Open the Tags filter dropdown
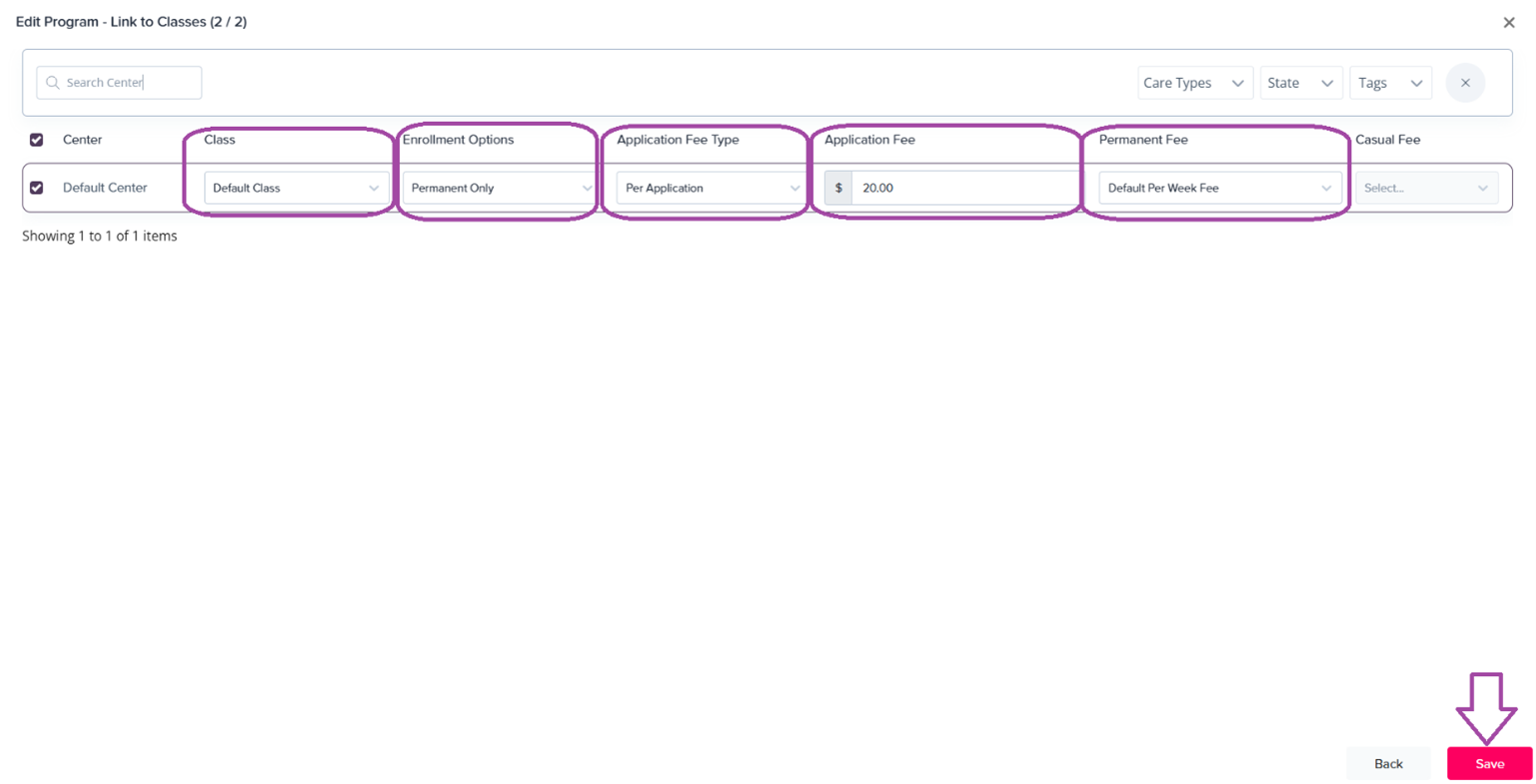Screen dimensions: 1536x784 coord(1390,82)
